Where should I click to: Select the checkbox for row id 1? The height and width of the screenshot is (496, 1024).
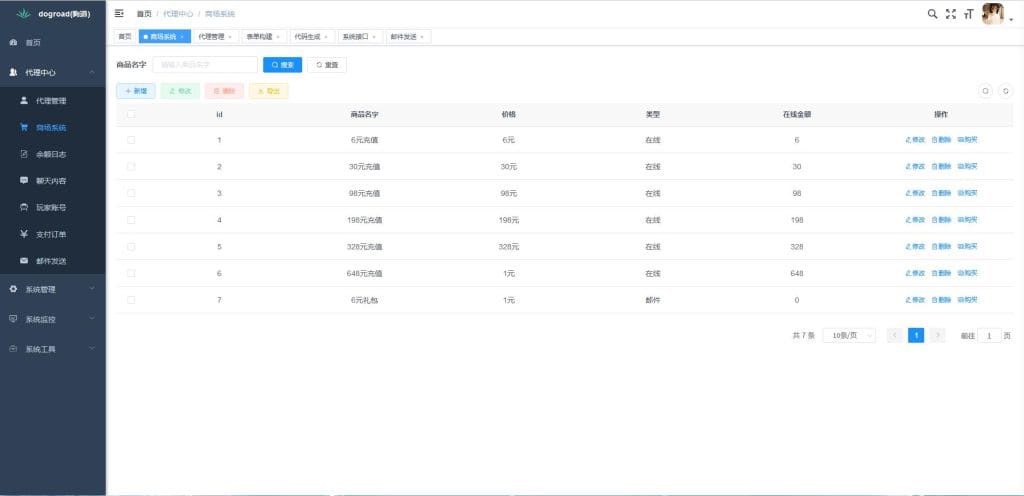(x=131, y=140)
